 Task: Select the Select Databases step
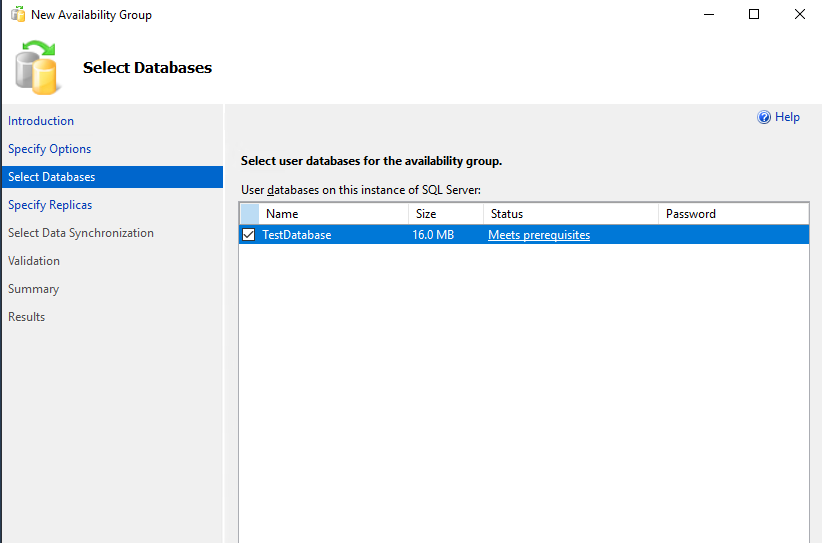tap(112, 177)
